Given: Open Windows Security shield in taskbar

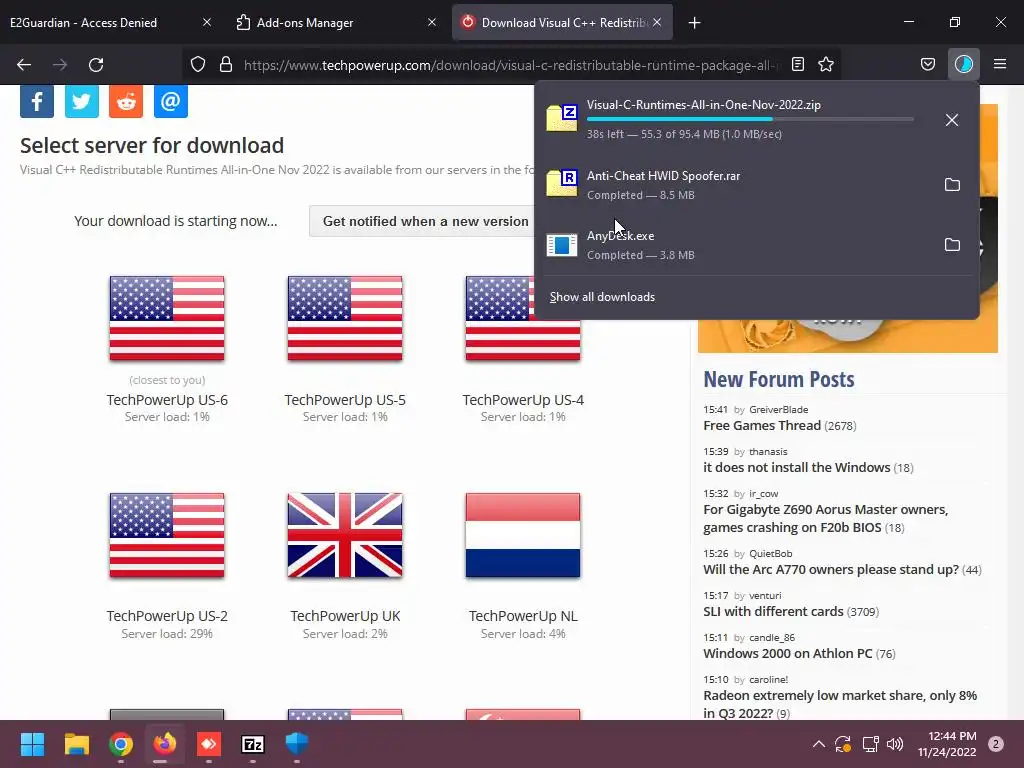Looking at the screenshot, I should (x=297, y=744).
